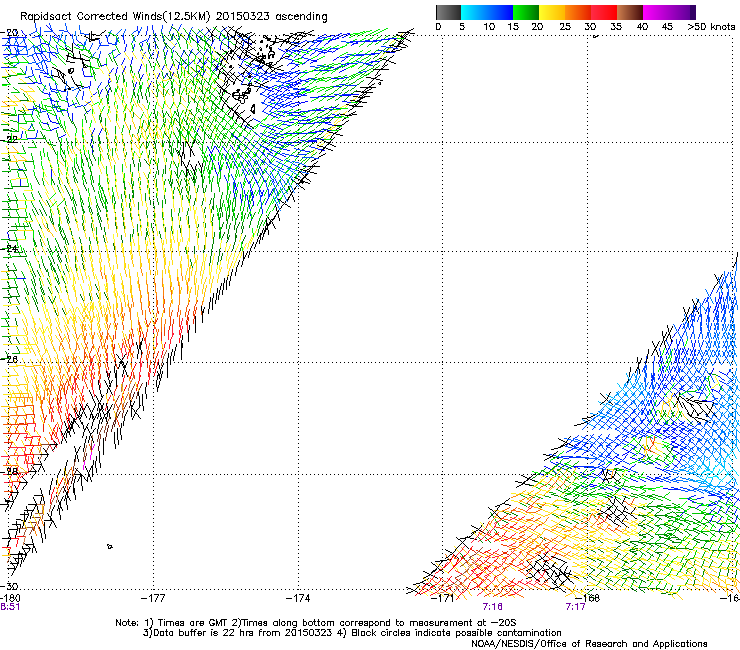This screenshot has width=740, height=650.
Task: Click the "0" legend scale label
Action: 438,27
